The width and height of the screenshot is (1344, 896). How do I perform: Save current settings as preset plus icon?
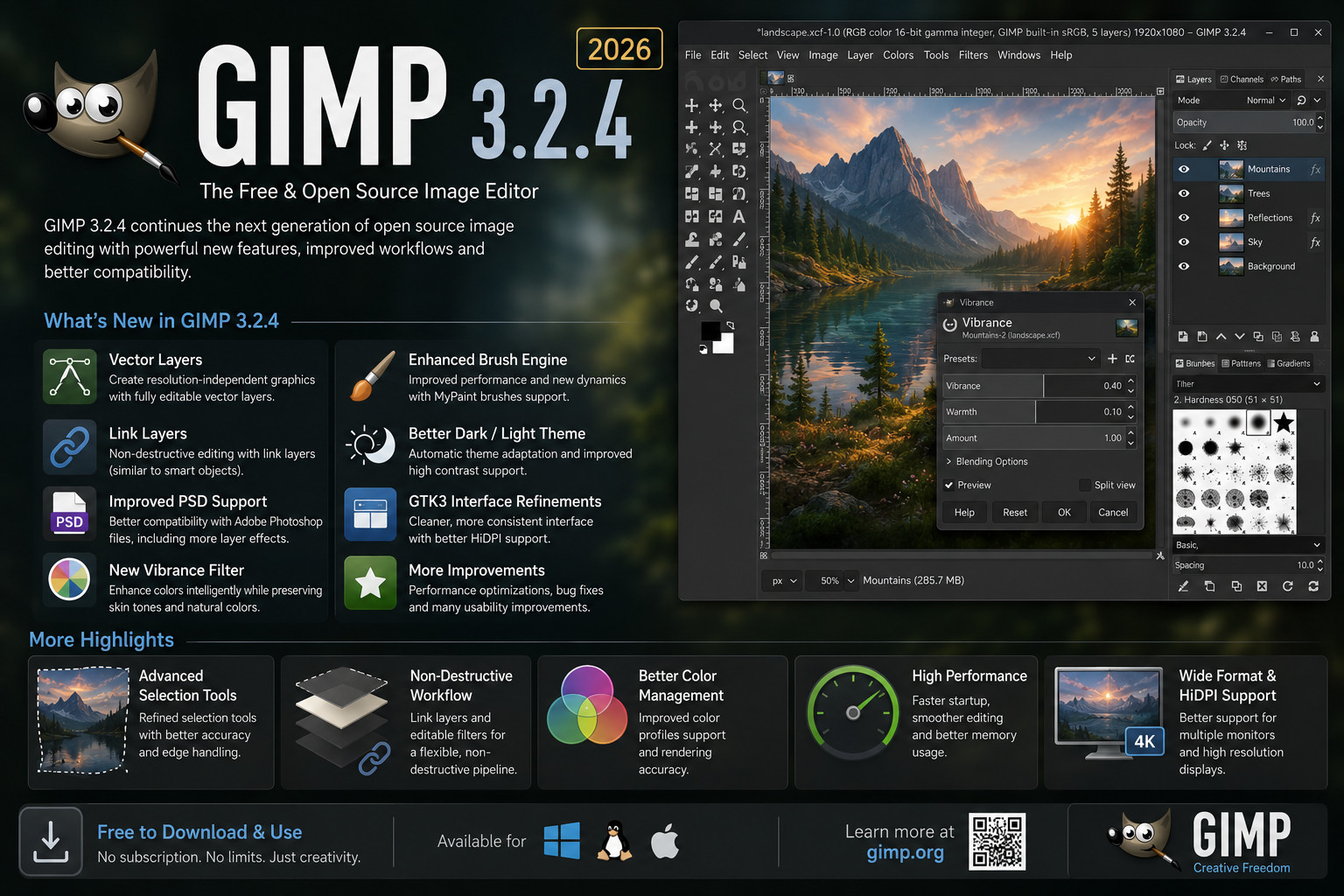[1112, 359]
